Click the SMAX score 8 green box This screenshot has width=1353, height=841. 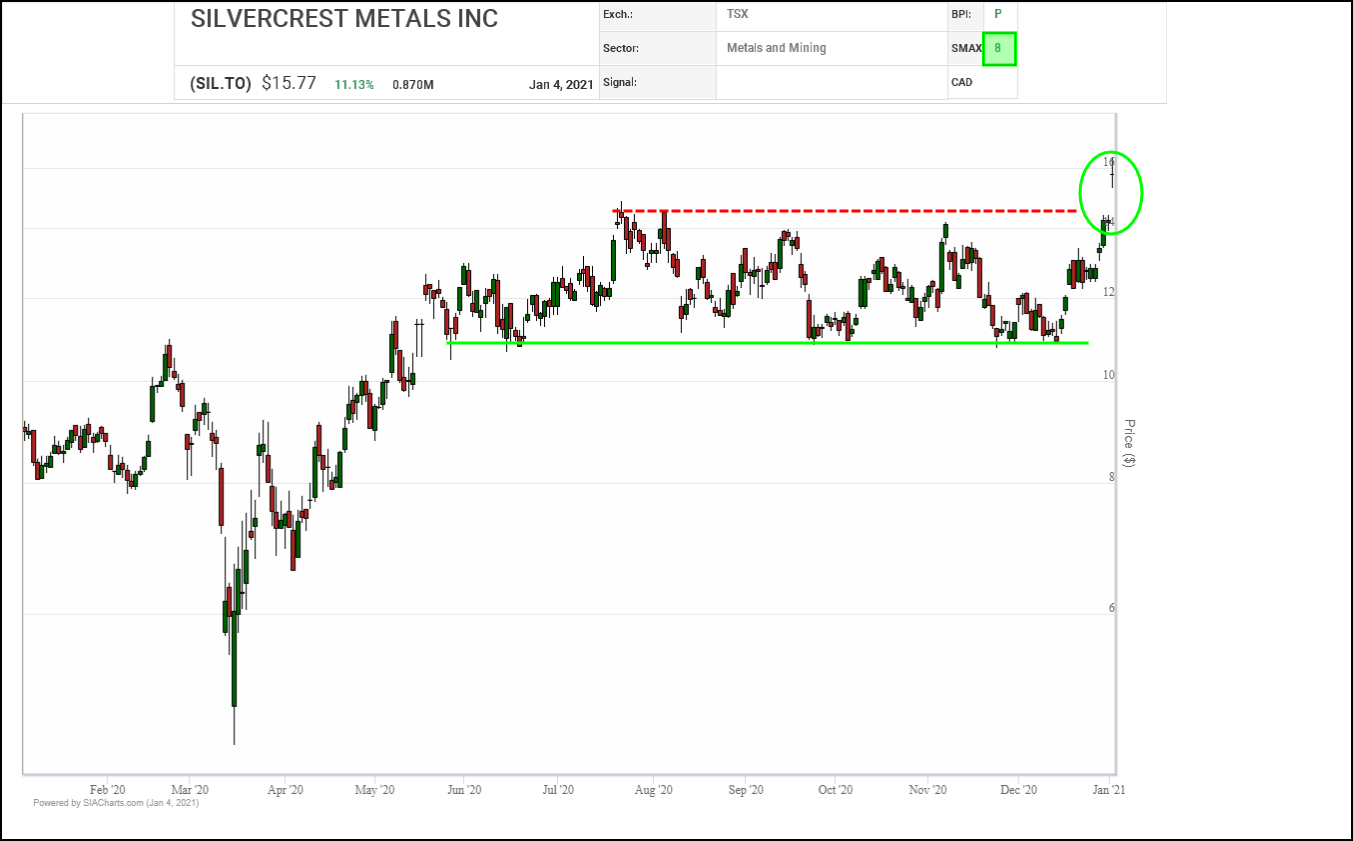click(x=999, y=48)
